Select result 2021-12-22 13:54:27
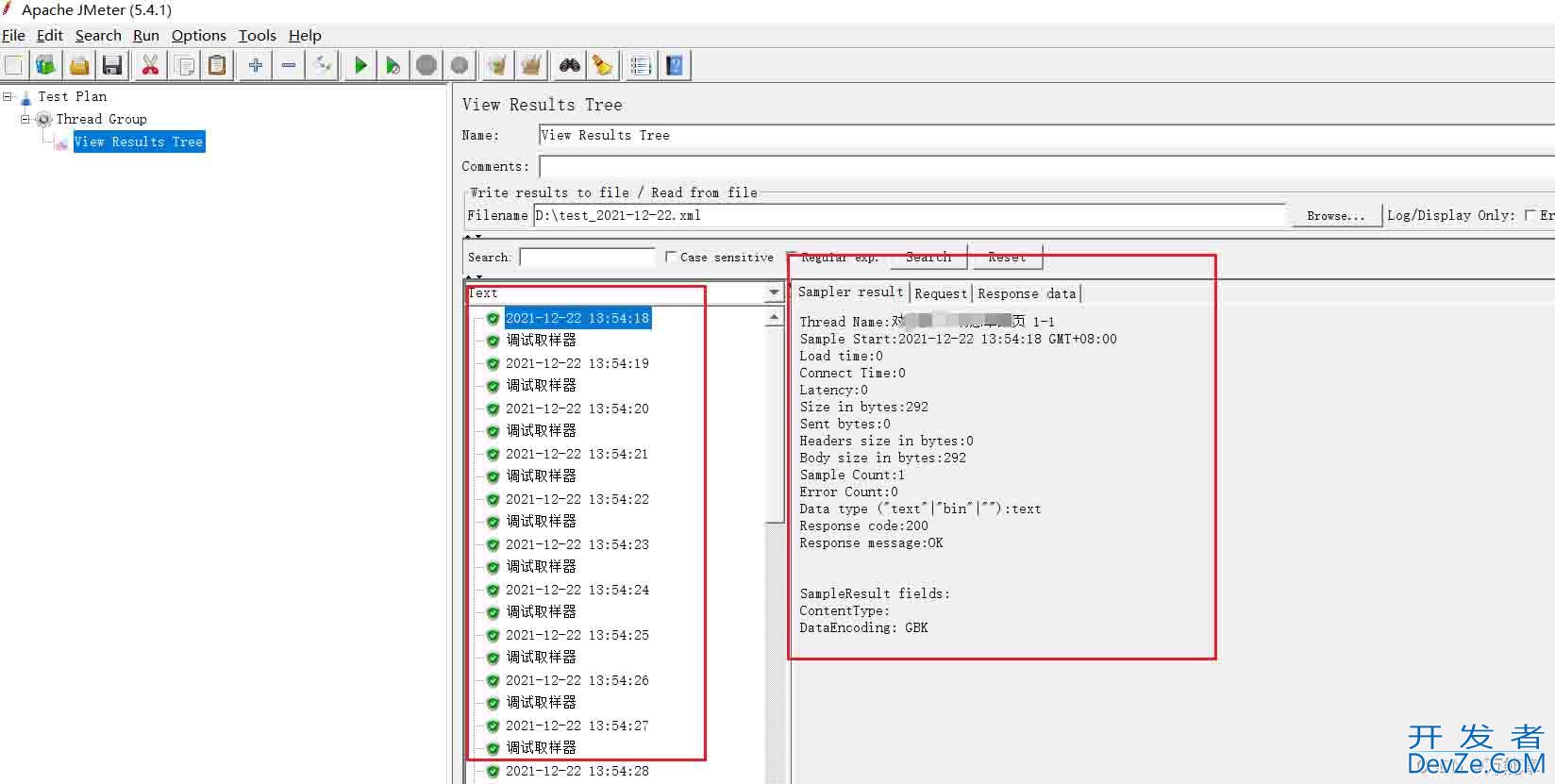The image size is (1555, 784). (577, 726)
